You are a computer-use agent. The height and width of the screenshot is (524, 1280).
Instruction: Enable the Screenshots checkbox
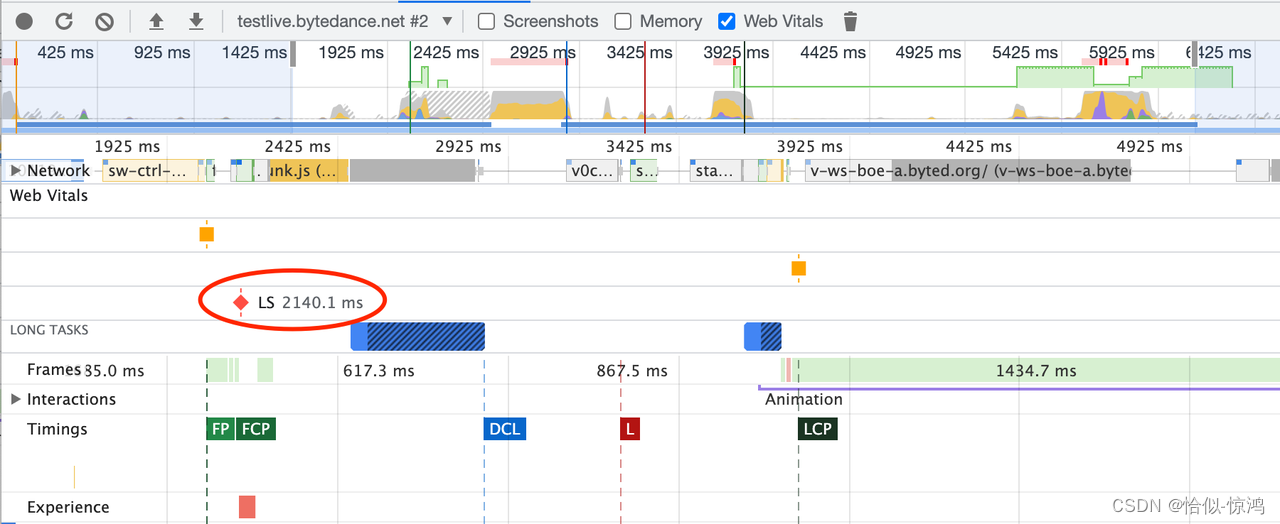pyautogui.click(x=487, y=21)
